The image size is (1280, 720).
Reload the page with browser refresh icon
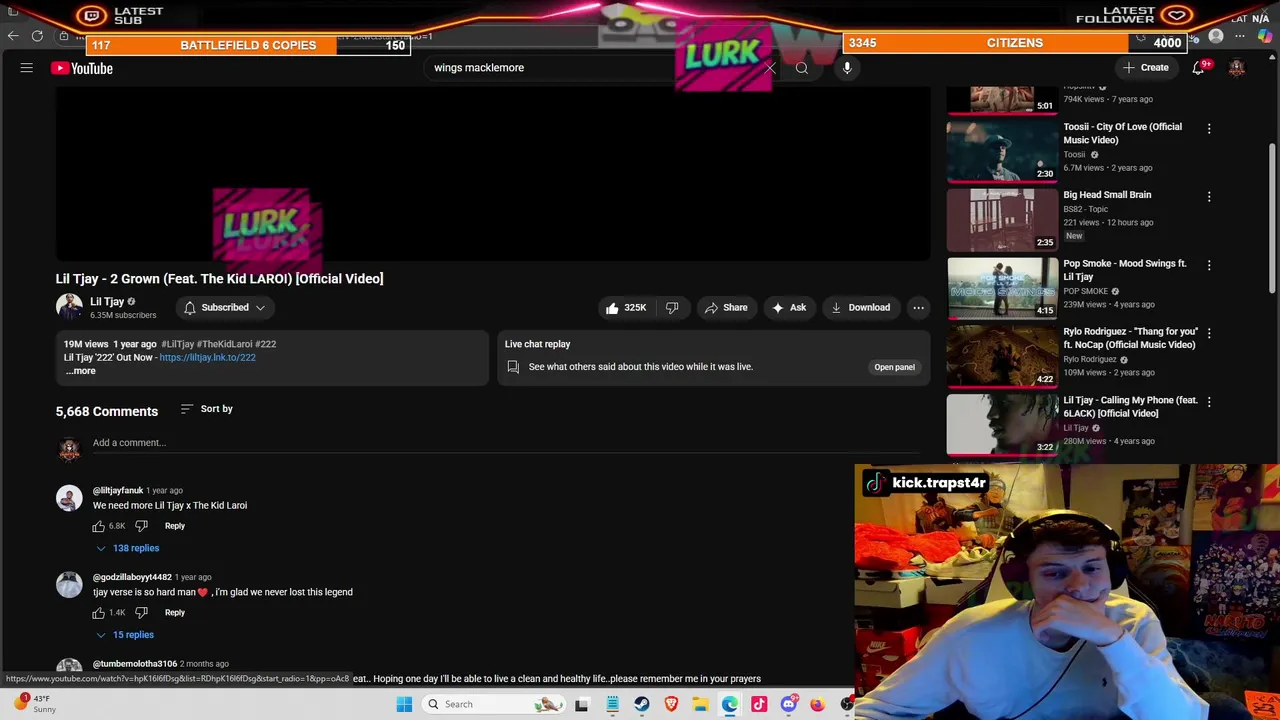pyautogui.click(x=37, y=36)
